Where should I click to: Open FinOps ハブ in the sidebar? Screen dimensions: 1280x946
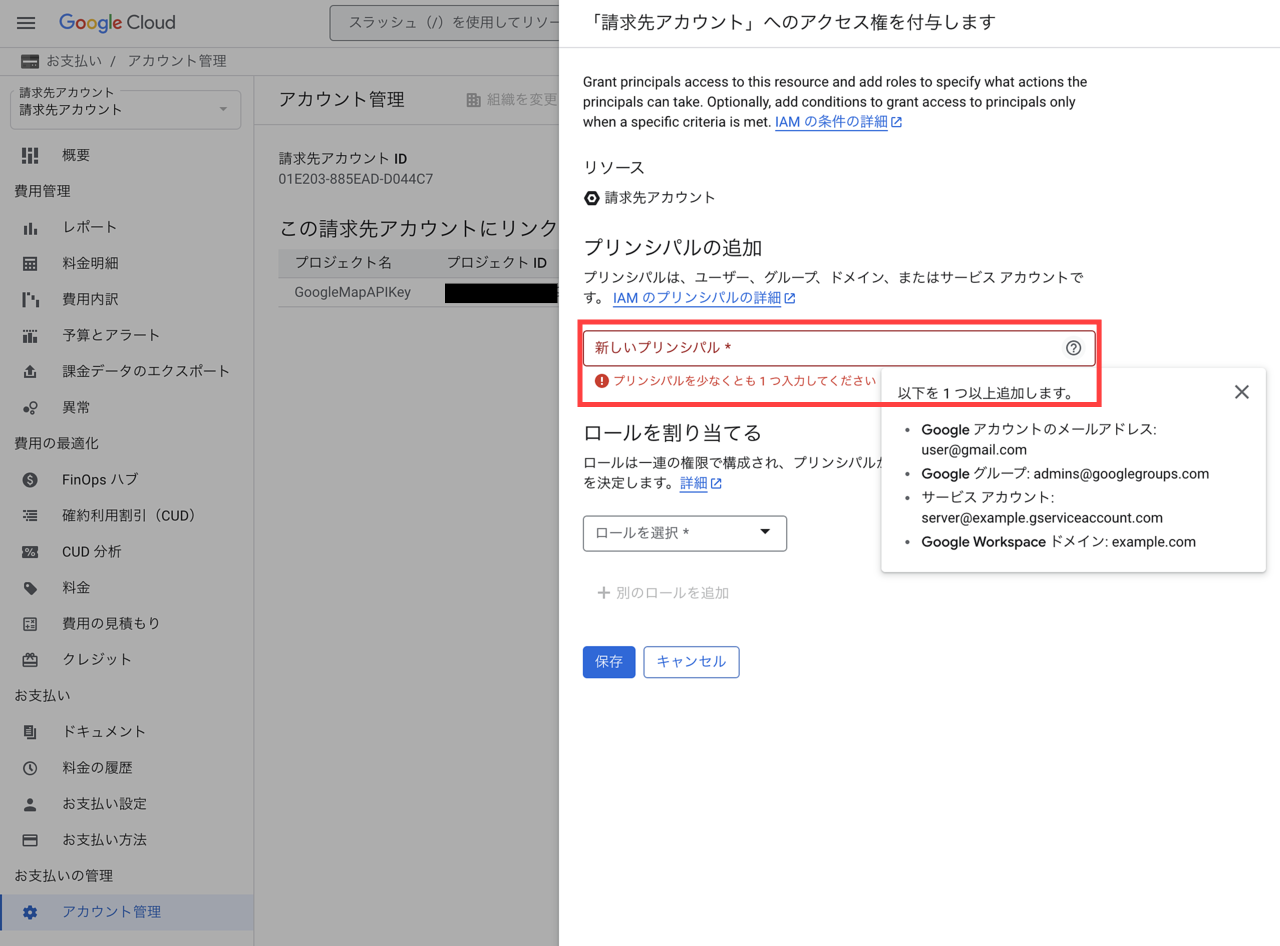[127, 479]
